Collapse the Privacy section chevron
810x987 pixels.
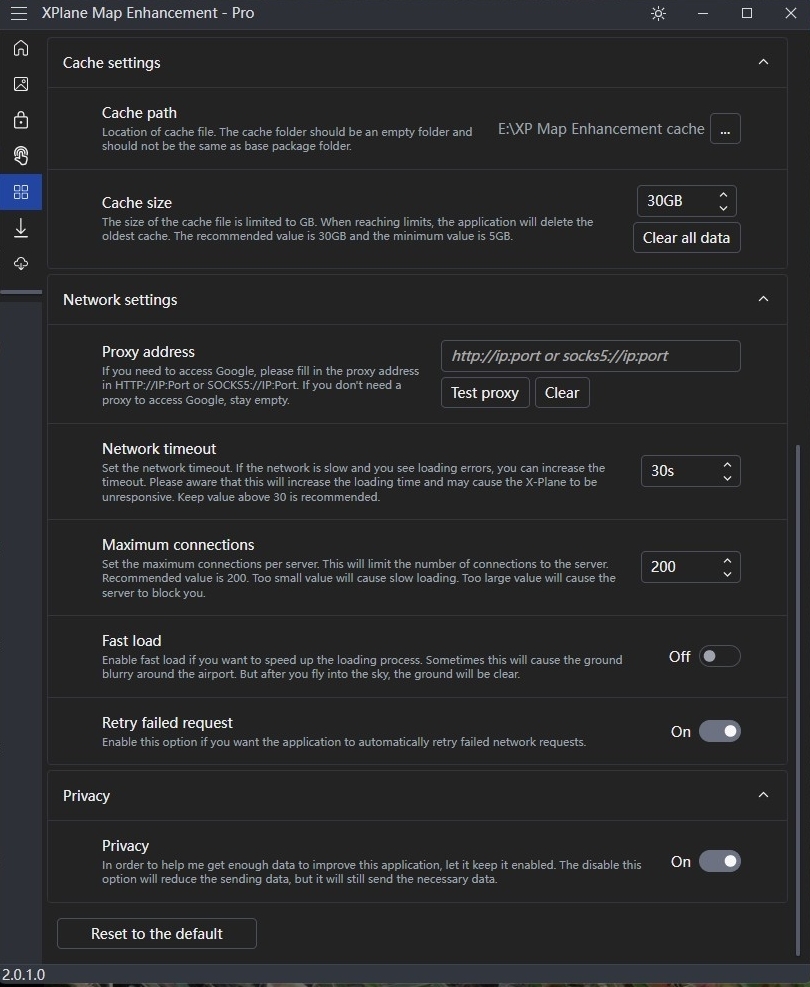[x=763, y=795]
